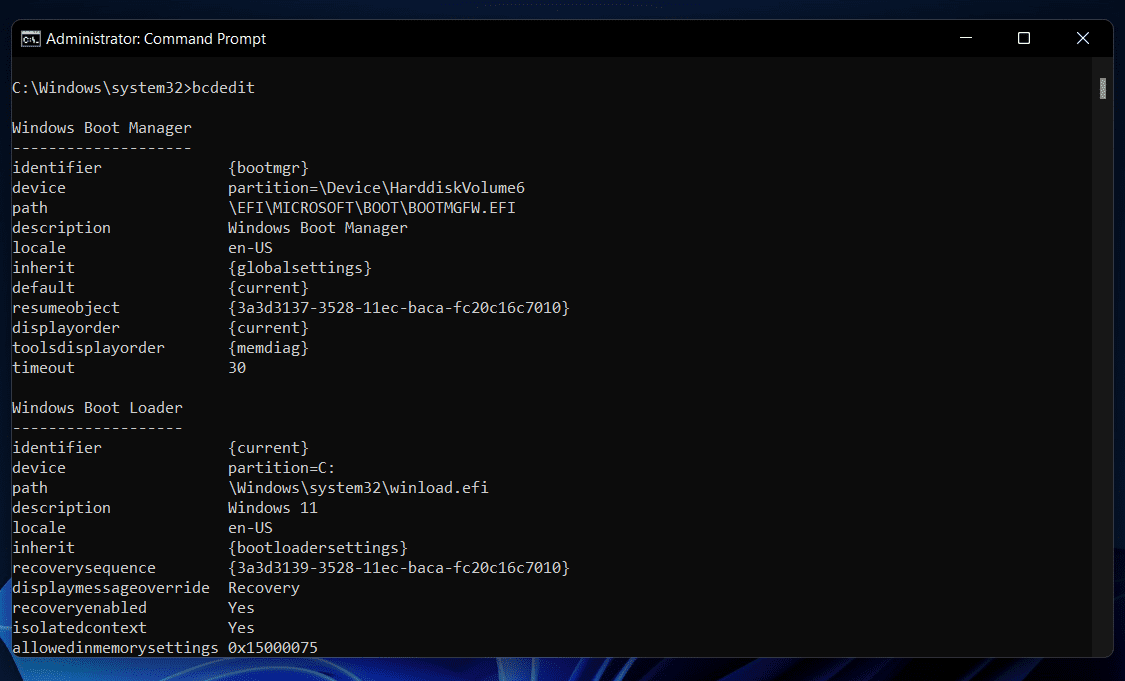The height and width of the screenshot is (681, 1125).
Task: Click the winload.efi path value
Action: coord(358,488)
